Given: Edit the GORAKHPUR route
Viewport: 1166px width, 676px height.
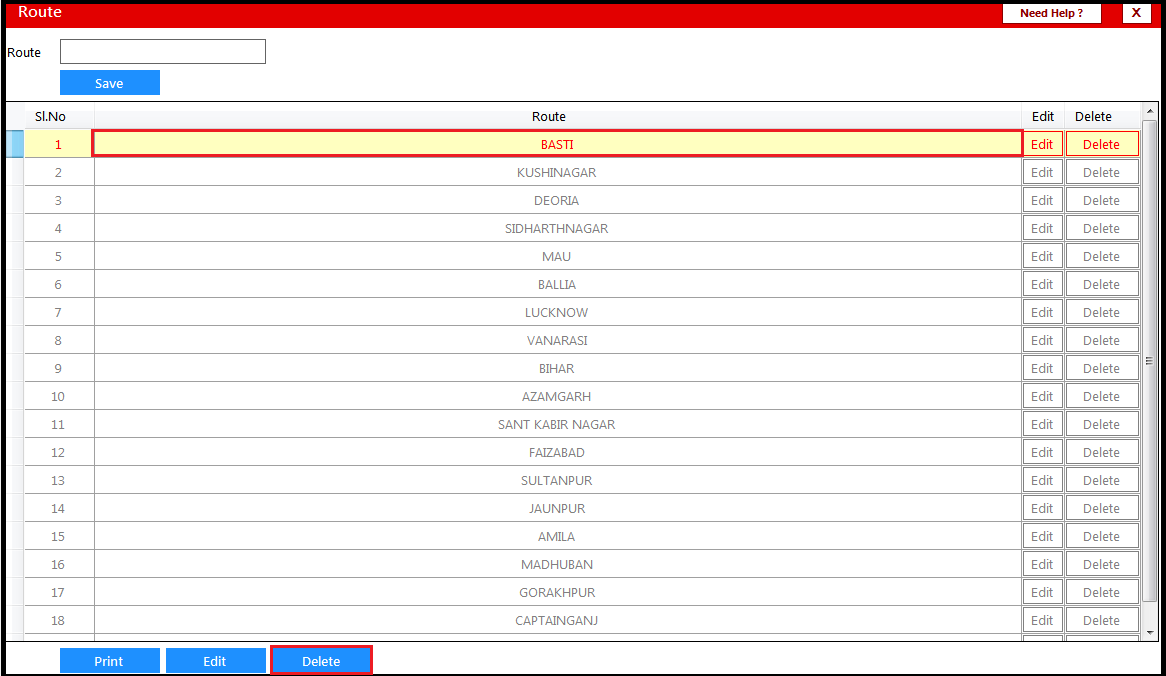Looking at the screenshot, I should tap(1042, 593).
